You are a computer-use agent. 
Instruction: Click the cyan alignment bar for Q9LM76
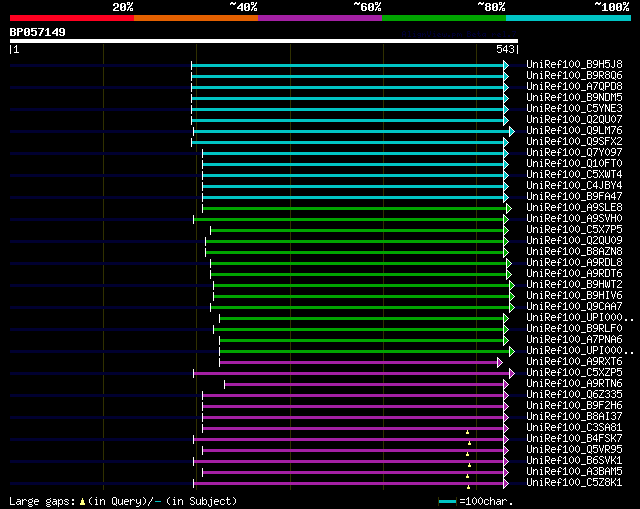point(352,132)
